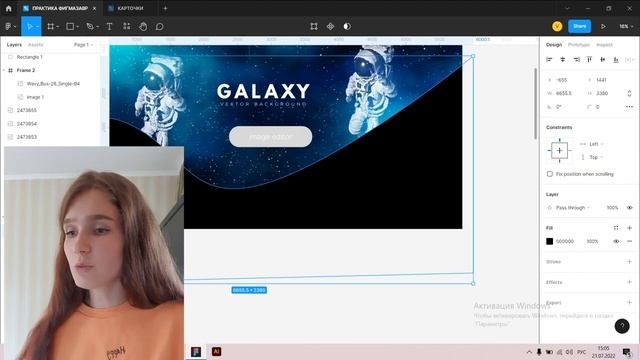640x360 pixels.
Task: Switch to the Design tab
Action: (554, 44)
